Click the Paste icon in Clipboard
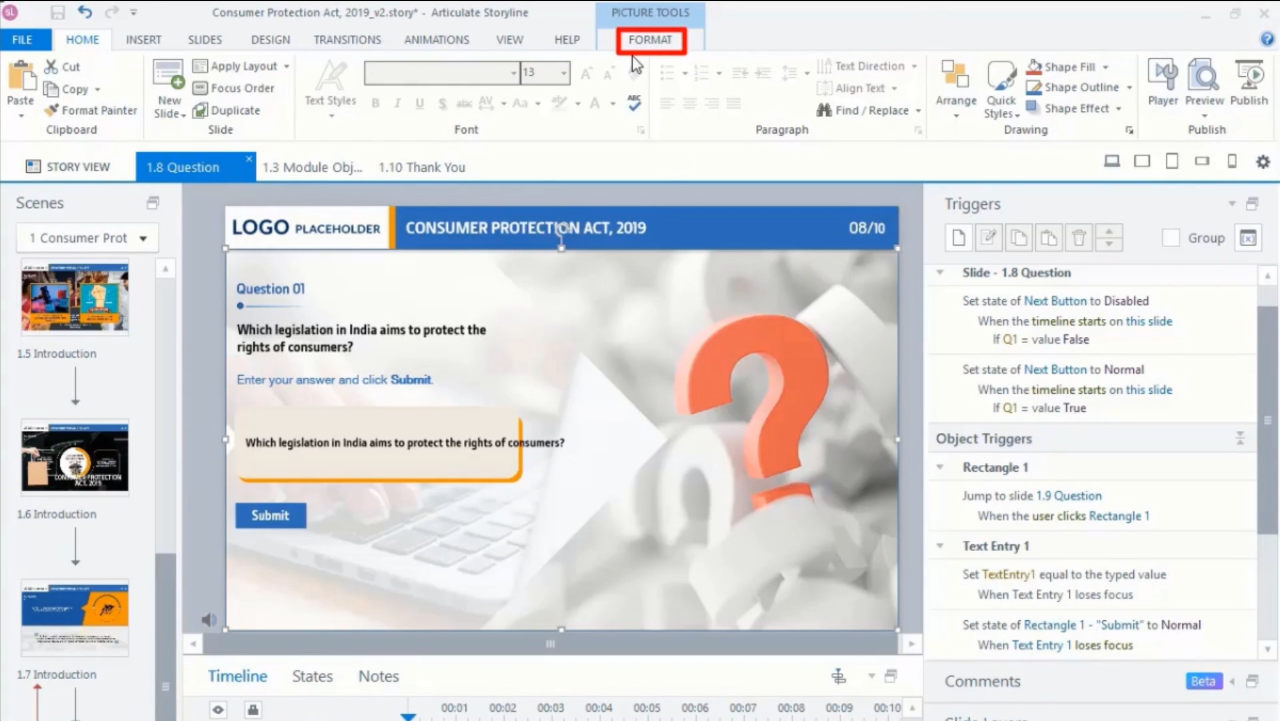This screenshot has height=721, width=1280. coord(20,77)
